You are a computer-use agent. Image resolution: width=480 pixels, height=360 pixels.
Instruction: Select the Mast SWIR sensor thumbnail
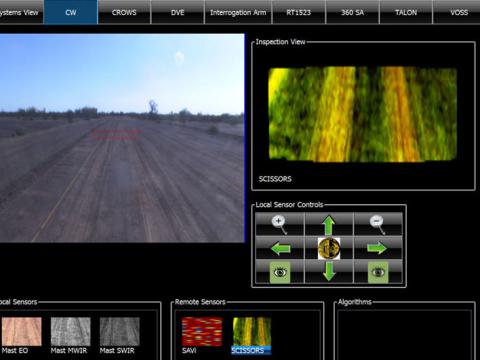click(119, 331)
